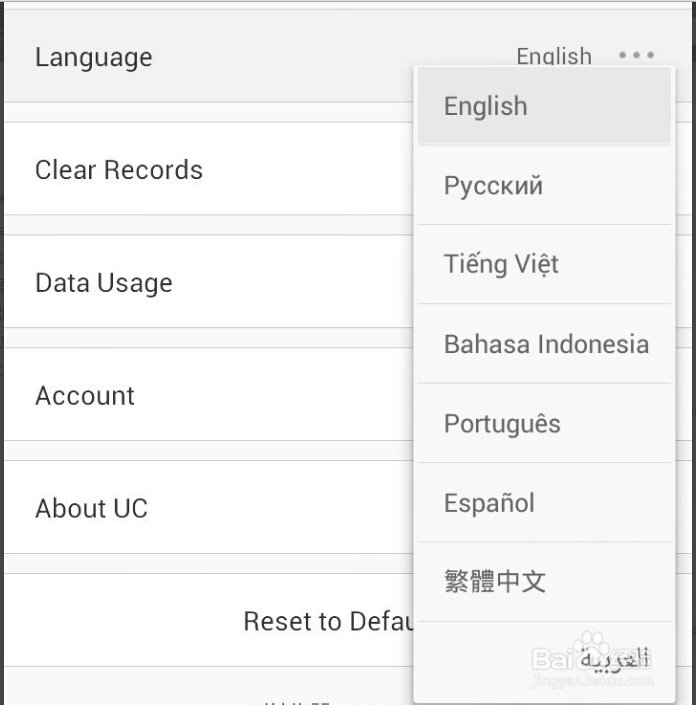This screenshot has height=705, width=696.
Task: Select 繁體中文 language option
Action: coord(544,582)
